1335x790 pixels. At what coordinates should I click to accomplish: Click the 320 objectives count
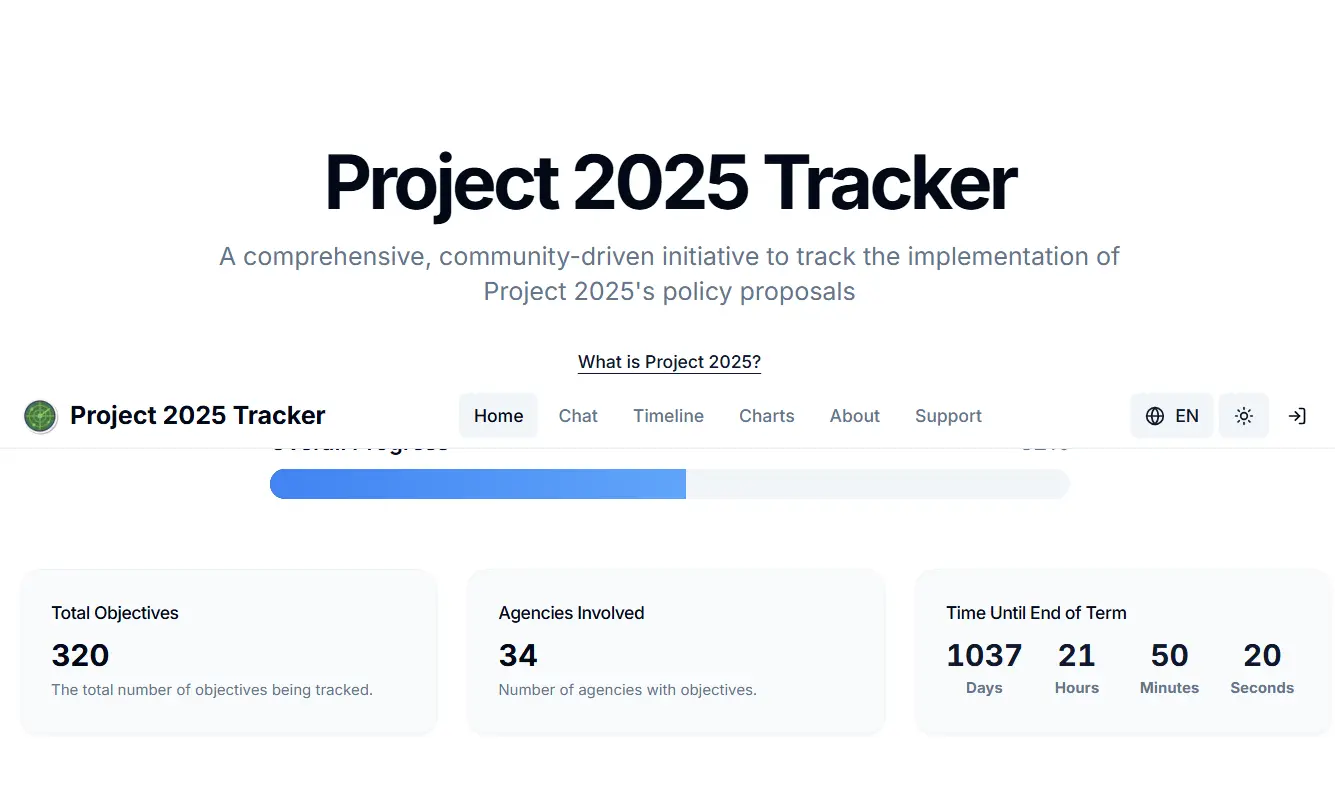[80, 656]
